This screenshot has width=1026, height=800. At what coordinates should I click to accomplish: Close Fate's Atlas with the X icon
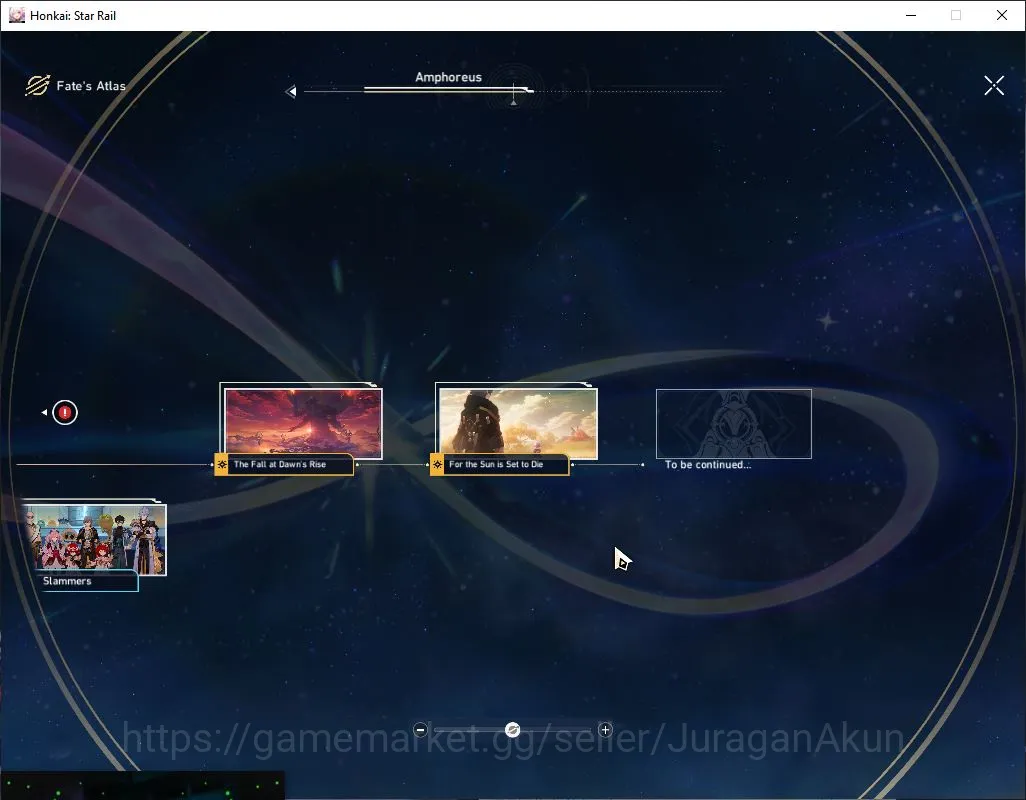tap(993, 85)
